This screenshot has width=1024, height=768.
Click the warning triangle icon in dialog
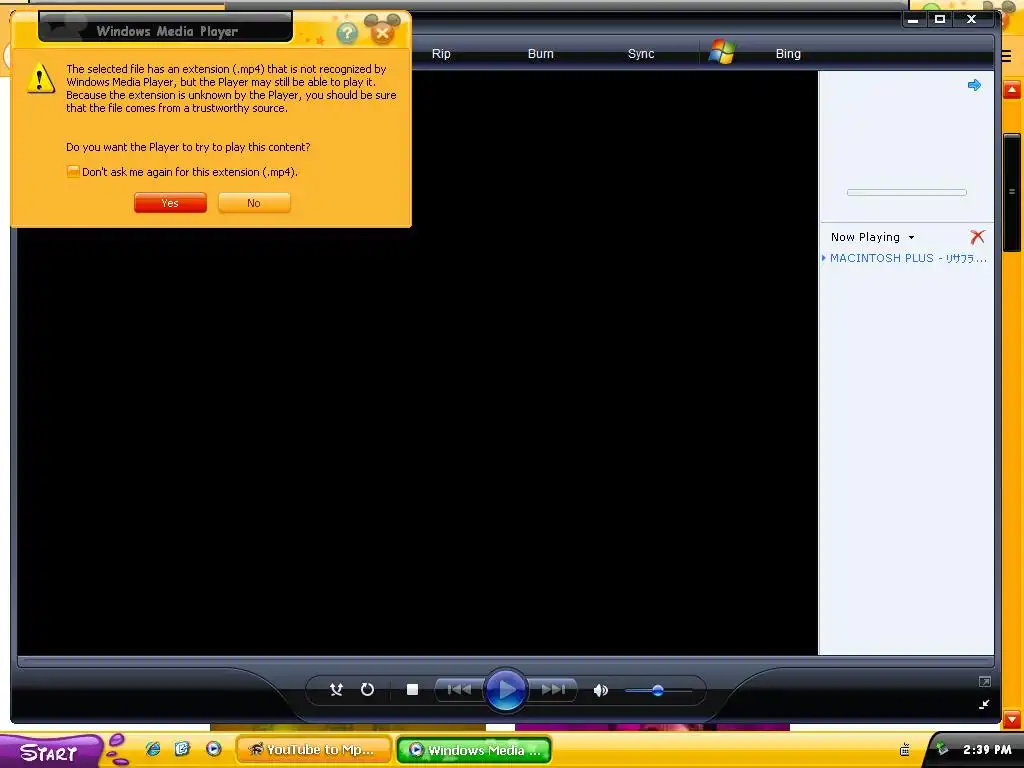tap(40, 79)
